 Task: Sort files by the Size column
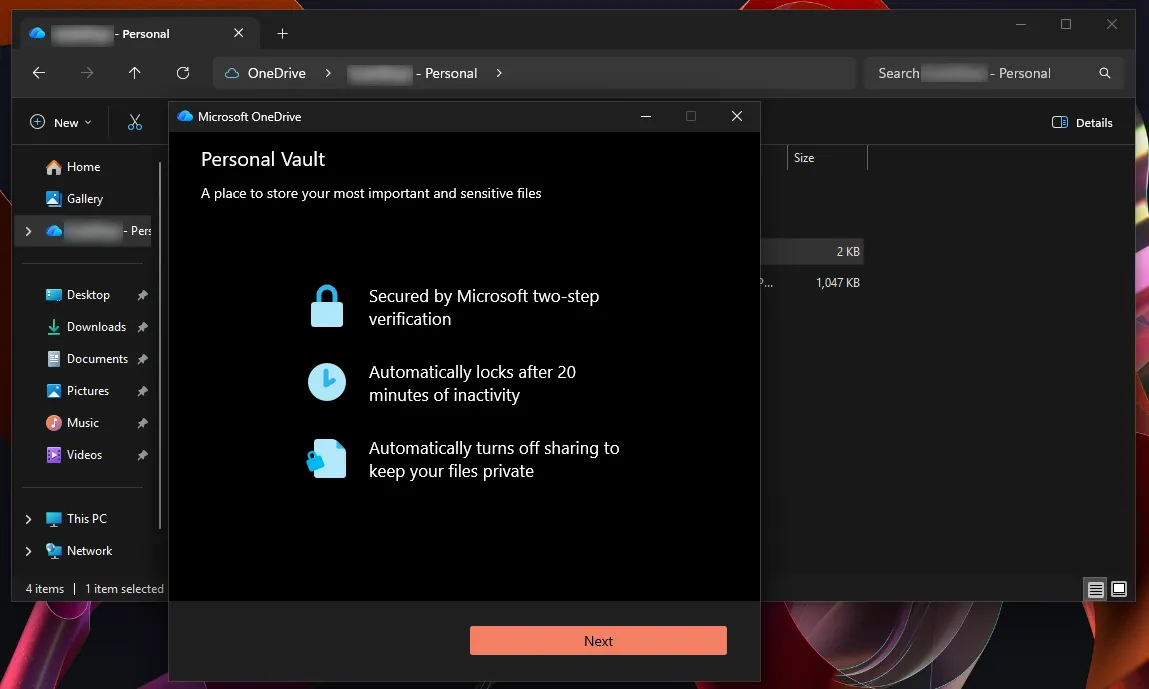click(x=827, y=158)
